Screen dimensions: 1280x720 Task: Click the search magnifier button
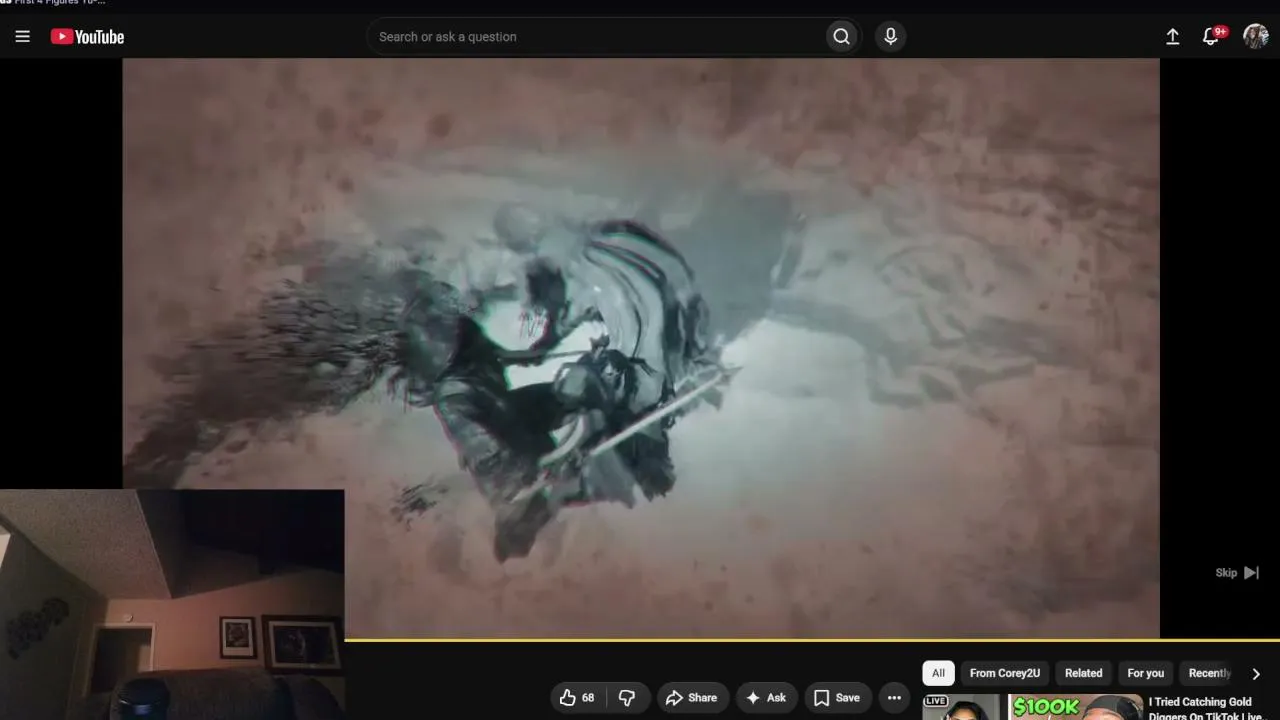point(842,37)
